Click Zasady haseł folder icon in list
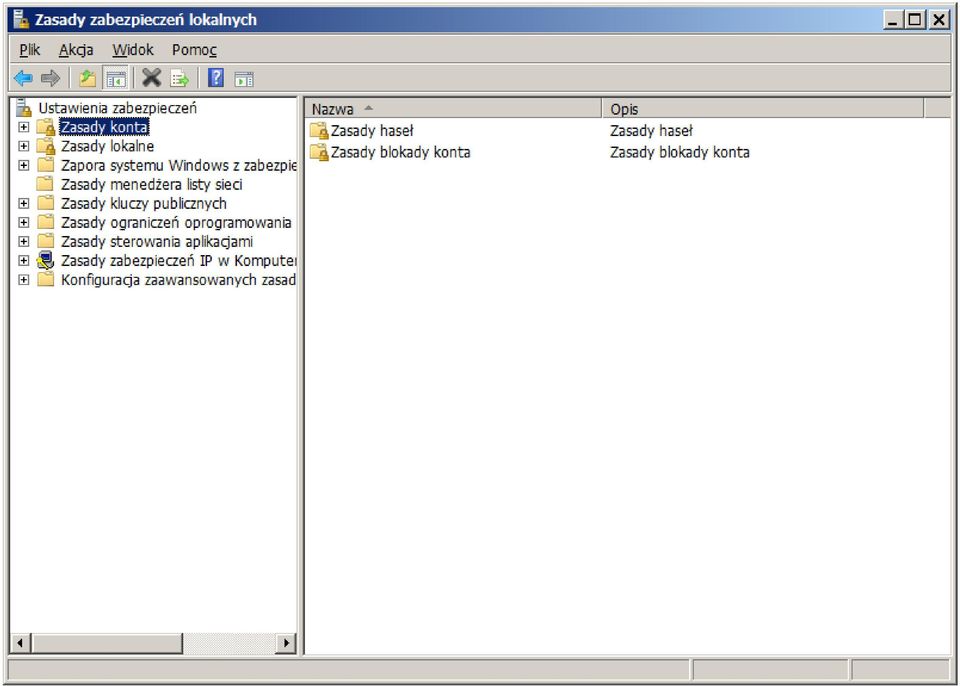960x686 pixels. point(319,130)
